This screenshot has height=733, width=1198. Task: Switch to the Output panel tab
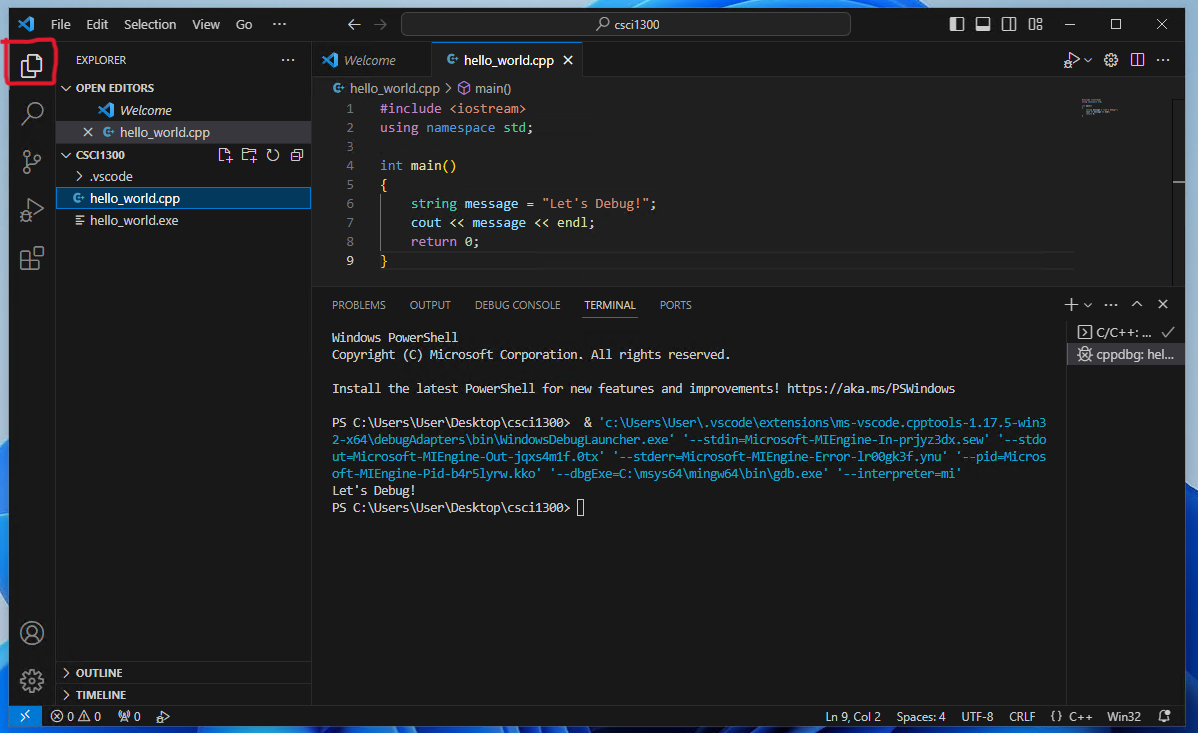(x=430, y=305)
